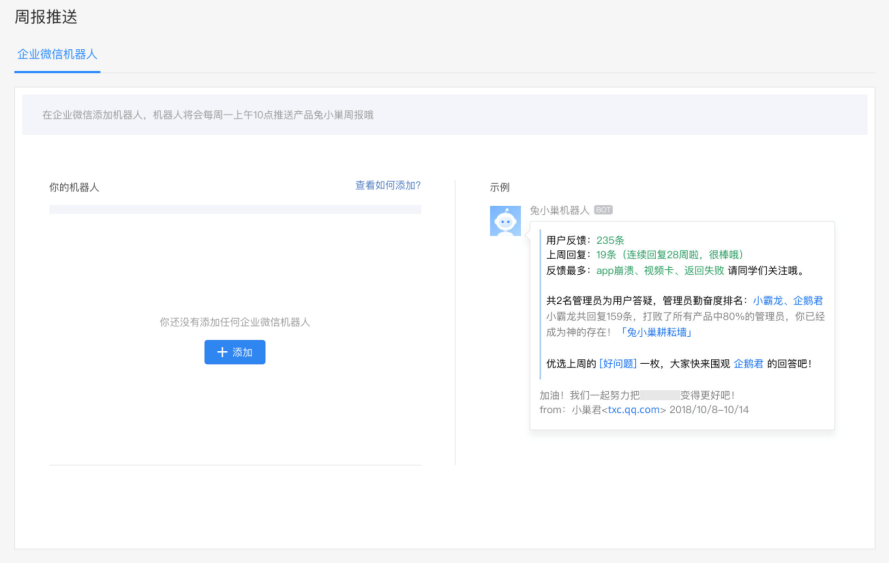This screenshot has width=889, height=563.
Task: Click the 「兔小巢耕耘墙」 link
Action: click(x=656, y=332)
